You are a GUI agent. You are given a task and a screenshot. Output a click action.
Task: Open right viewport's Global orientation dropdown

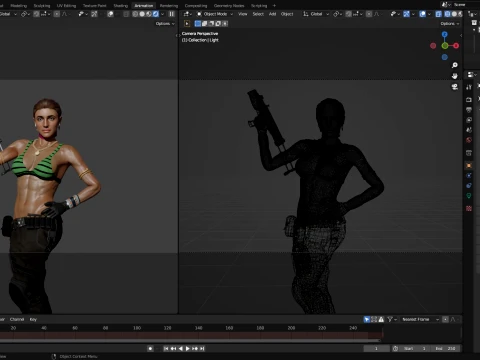coord(316,14)
